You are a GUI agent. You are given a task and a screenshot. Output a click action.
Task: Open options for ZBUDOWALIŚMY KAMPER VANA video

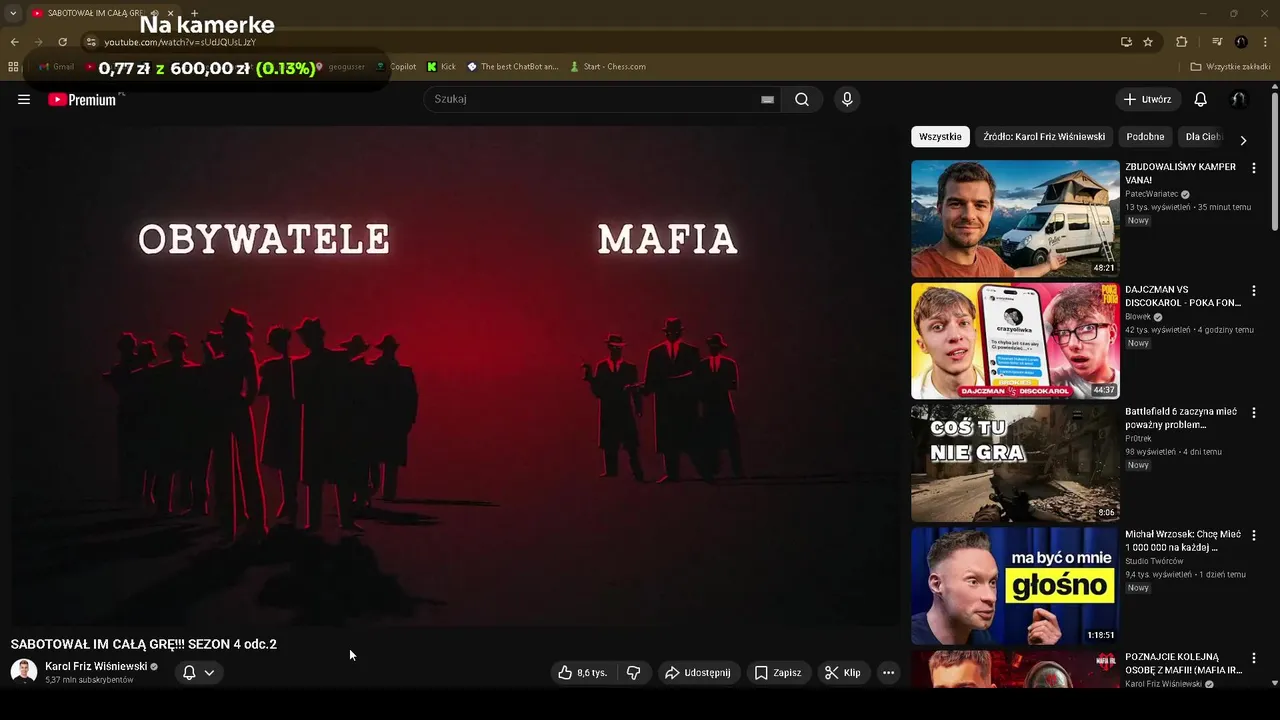[1253, 168]
